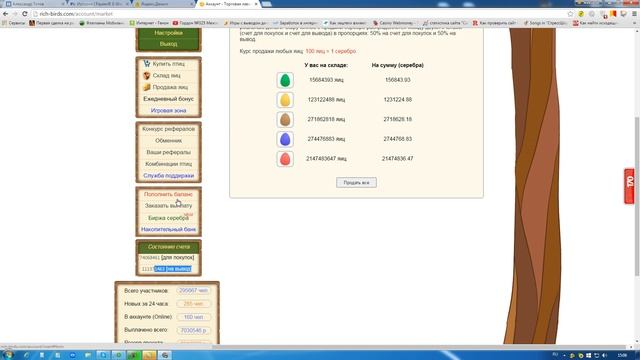Open the apps grid icon labeled Сервисы

(x=4, y=23)
